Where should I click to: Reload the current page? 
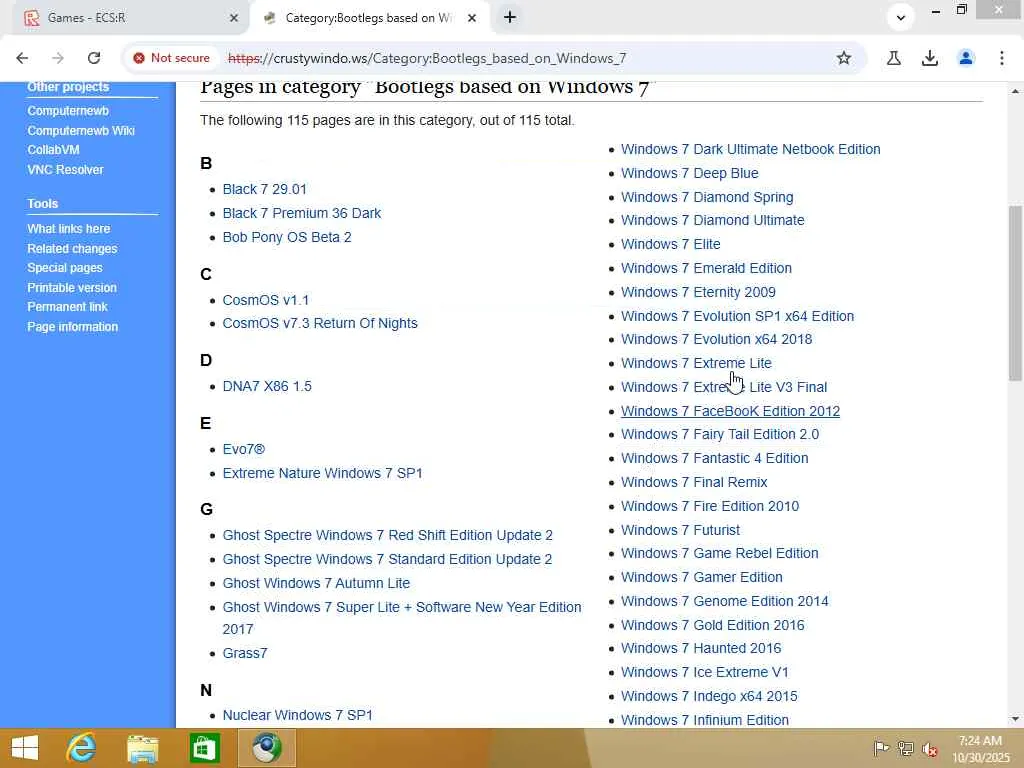pyautogui.click(x=94, y=58)
